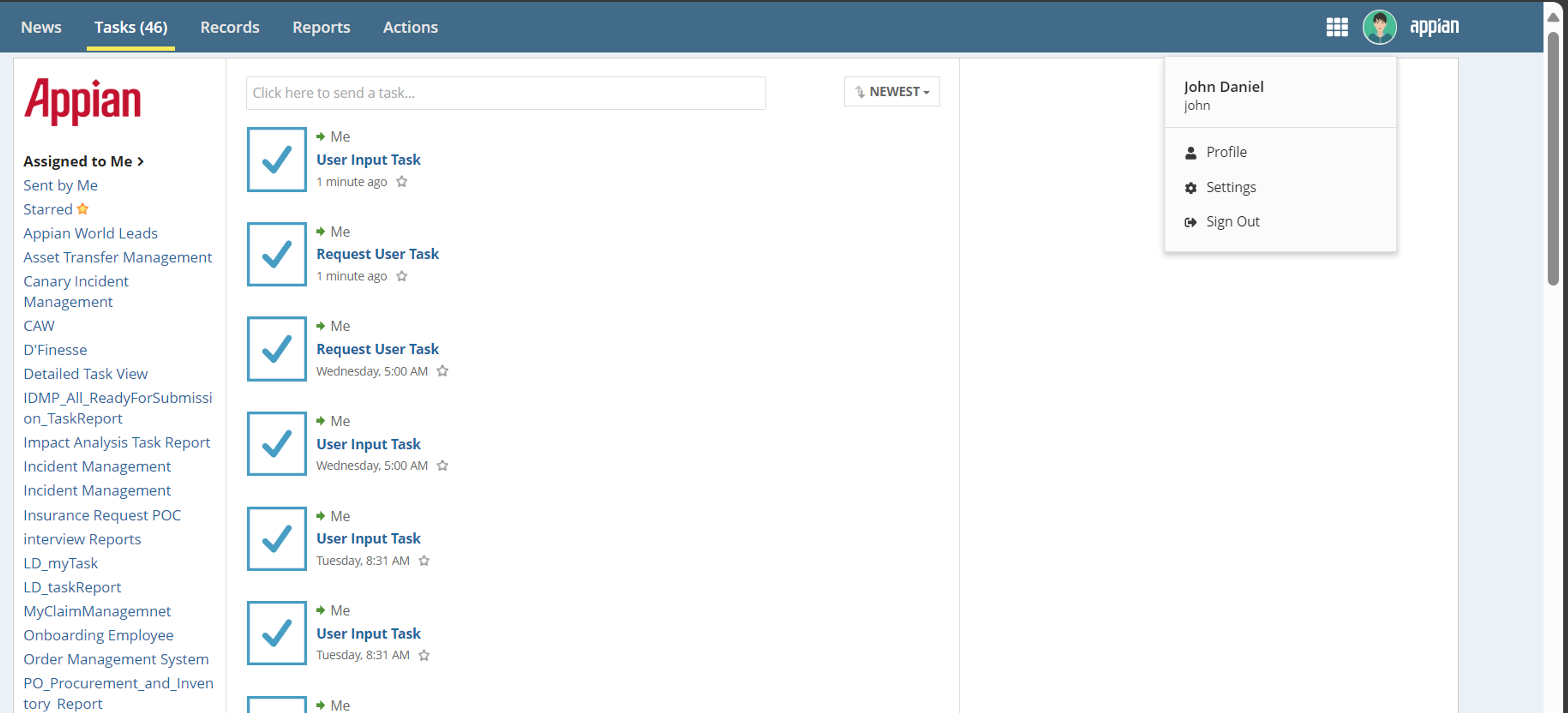Open the apps grid navigation icon
Image resolution: width=1568 pixels, height=713 pixels.
1337,27
